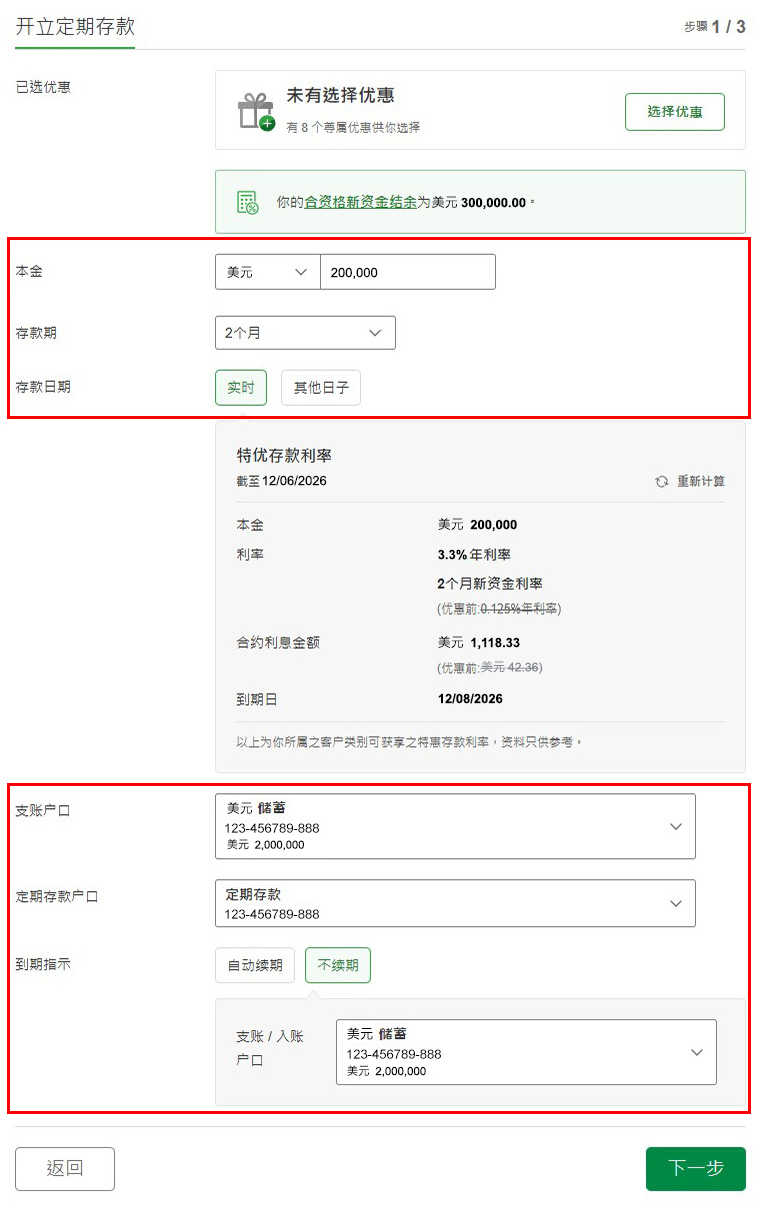
Task: Click the 返回 back button
Action: point(65,1169)
